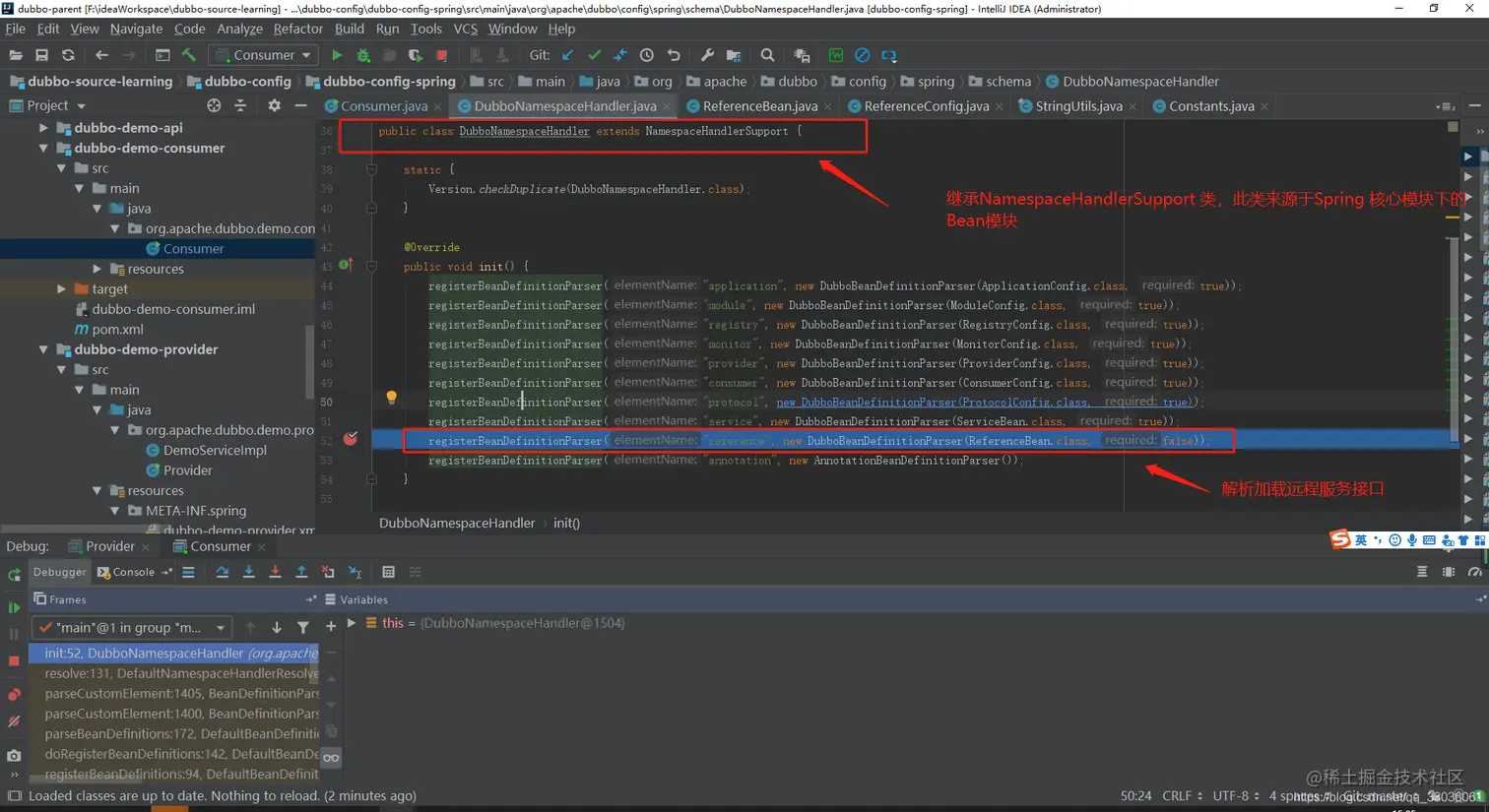This screenshot has width=1489, height=812.
Task: Toggle code fold marker at line 43
Action: pos(371,266)
